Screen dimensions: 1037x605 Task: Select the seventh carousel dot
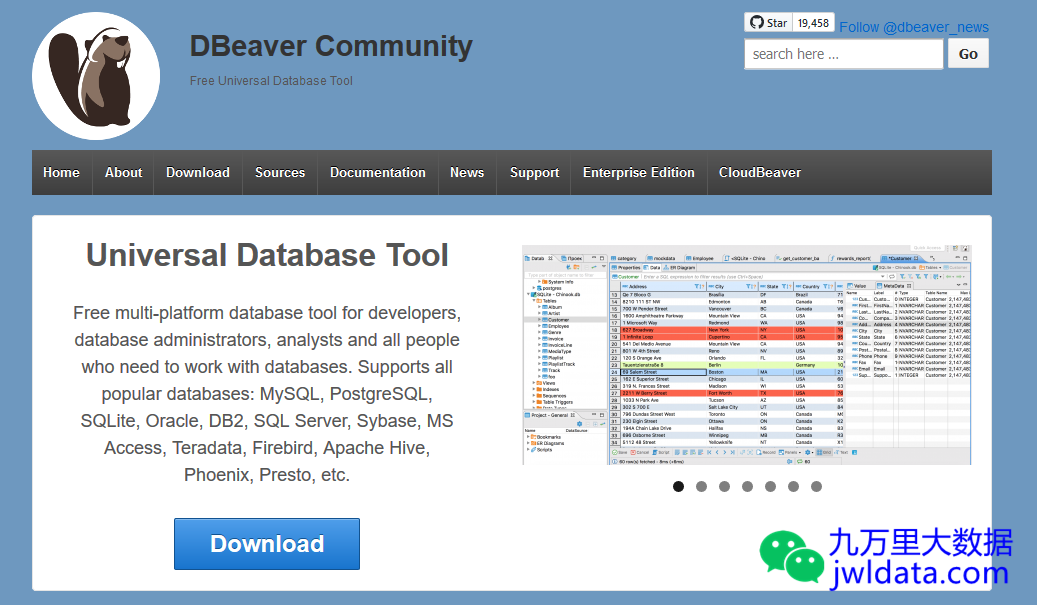pos(817,487)
